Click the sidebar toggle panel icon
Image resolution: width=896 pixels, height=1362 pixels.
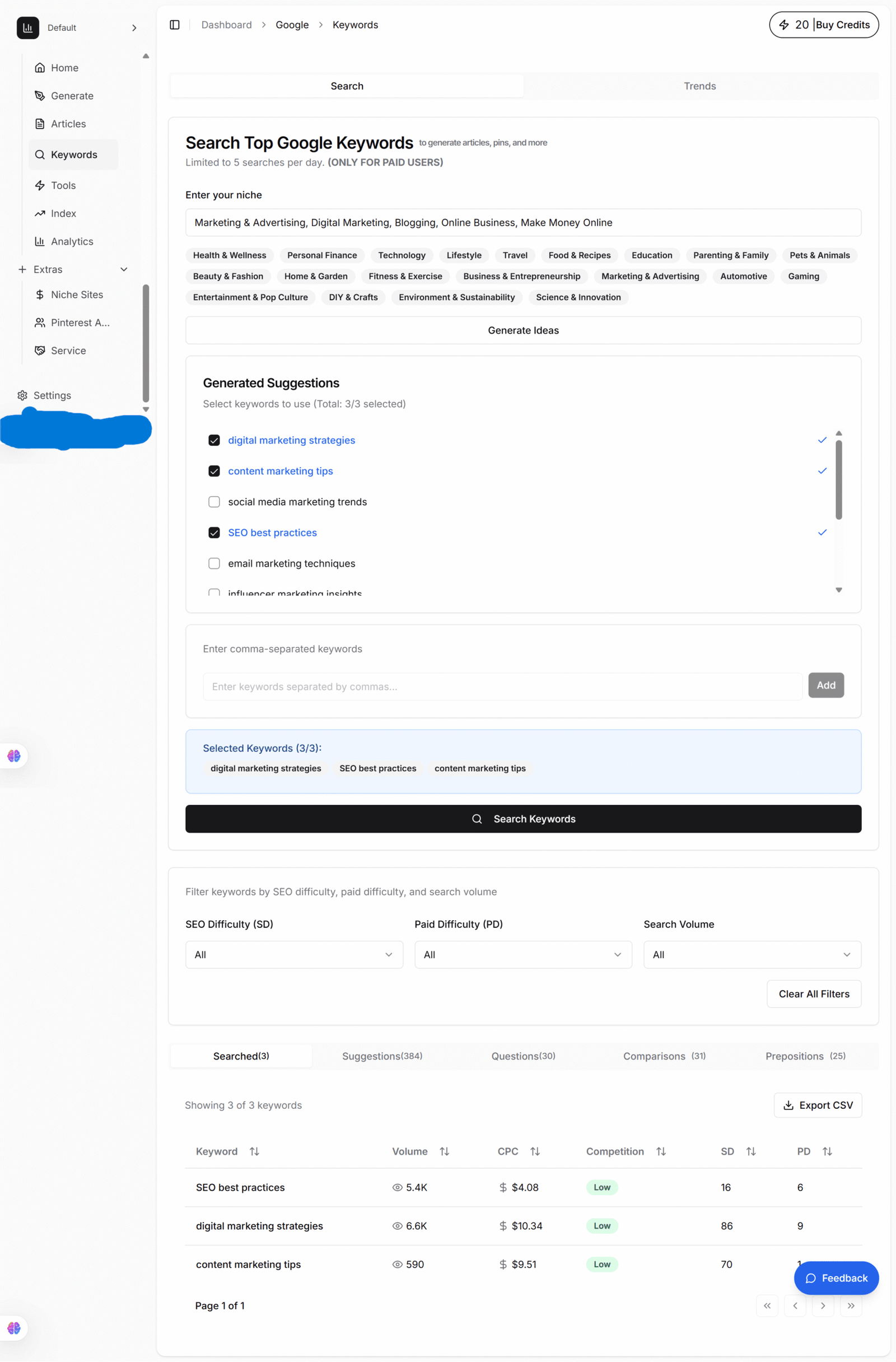(175, 25)
